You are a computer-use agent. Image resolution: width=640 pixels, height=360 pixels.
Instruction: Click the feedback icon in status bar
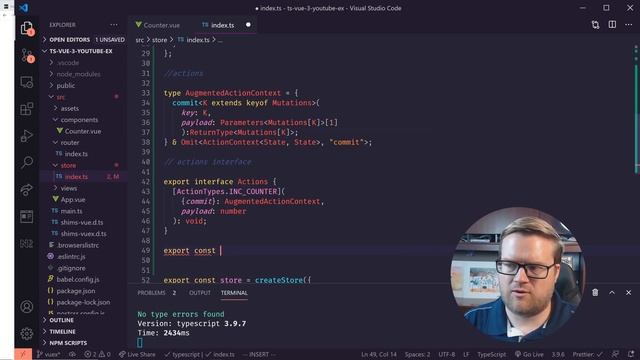click(615, 354)
